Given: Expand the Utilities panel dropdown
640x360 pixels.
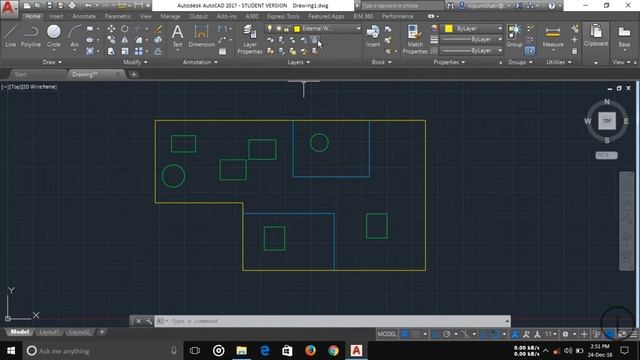Looking at the screenshot, I should (559, 62).
